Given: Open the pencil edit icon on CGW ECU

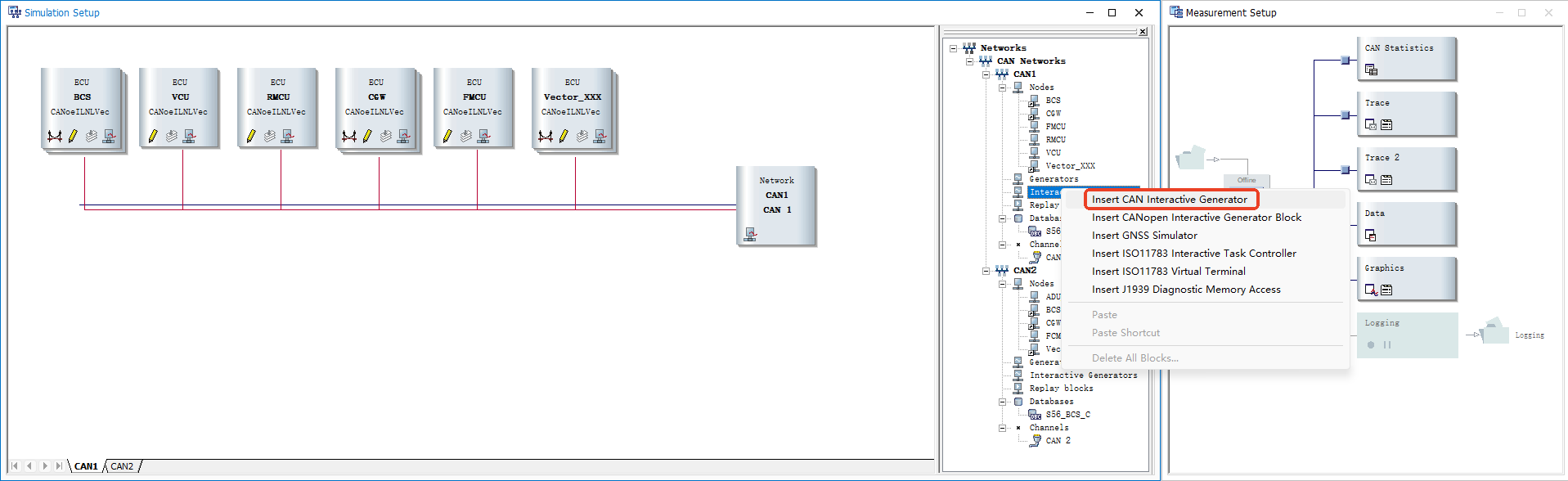Looking at the screenshot, I should coord(367,137).
